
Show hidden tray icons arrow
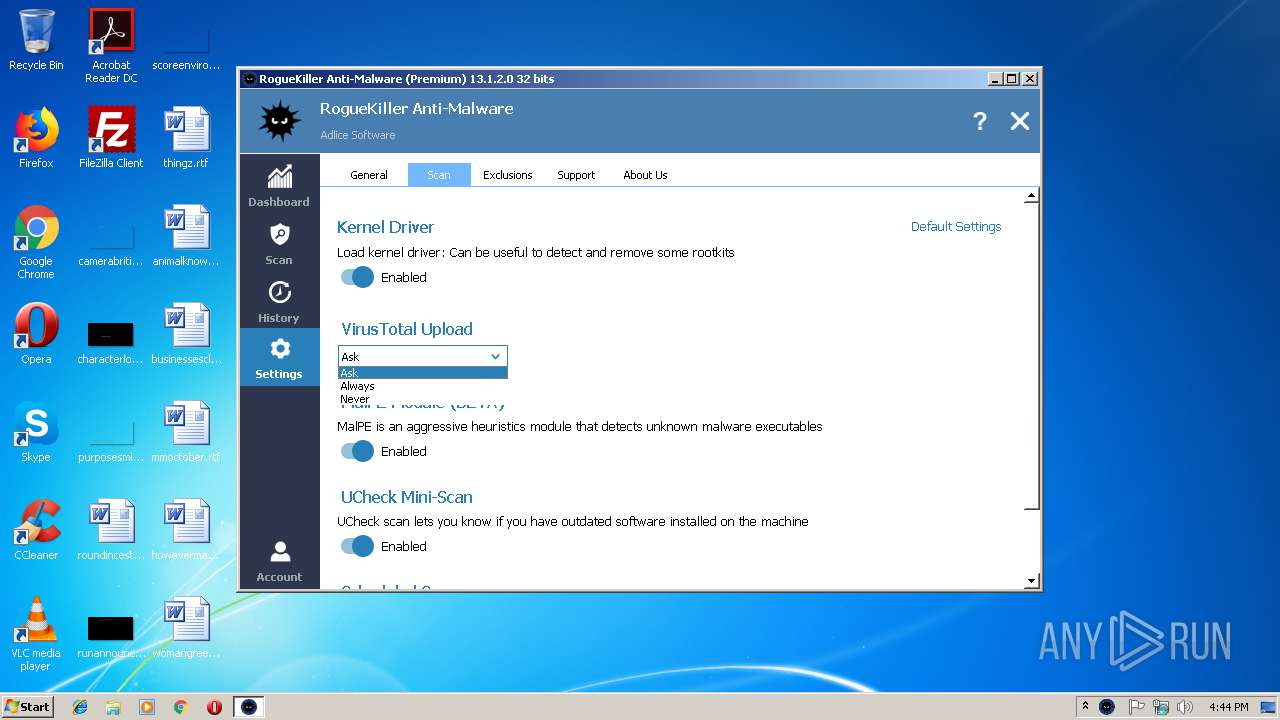point(1085,707)
